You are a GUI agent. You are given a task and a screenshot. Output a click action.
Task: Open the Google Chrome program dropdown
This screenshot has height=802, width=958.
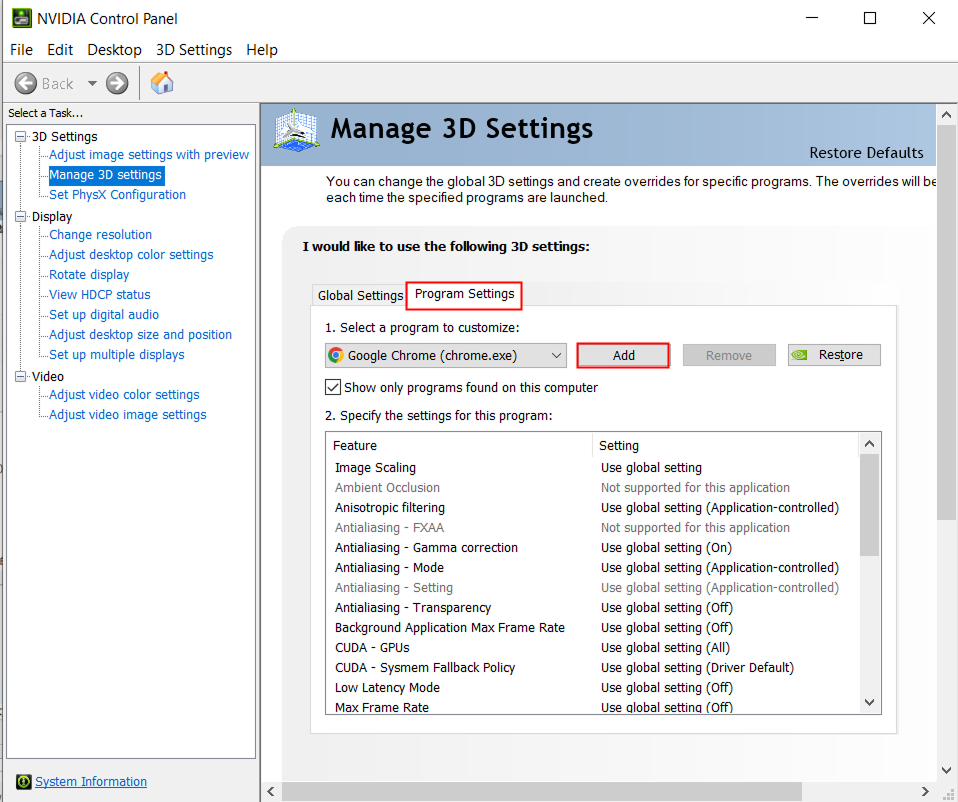pyautogui.click(x=556, y=355)
